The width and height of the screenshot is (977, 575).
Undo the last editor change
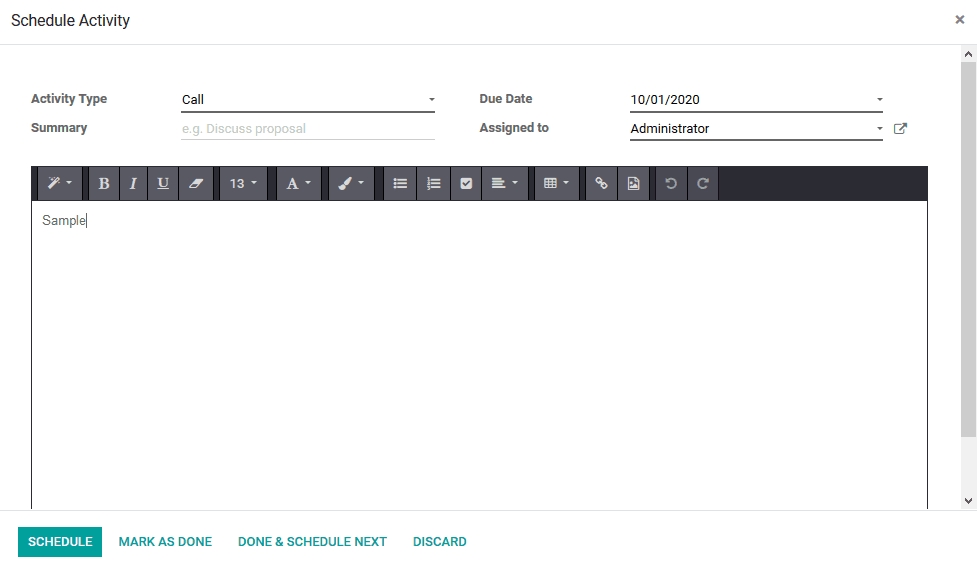671,184
